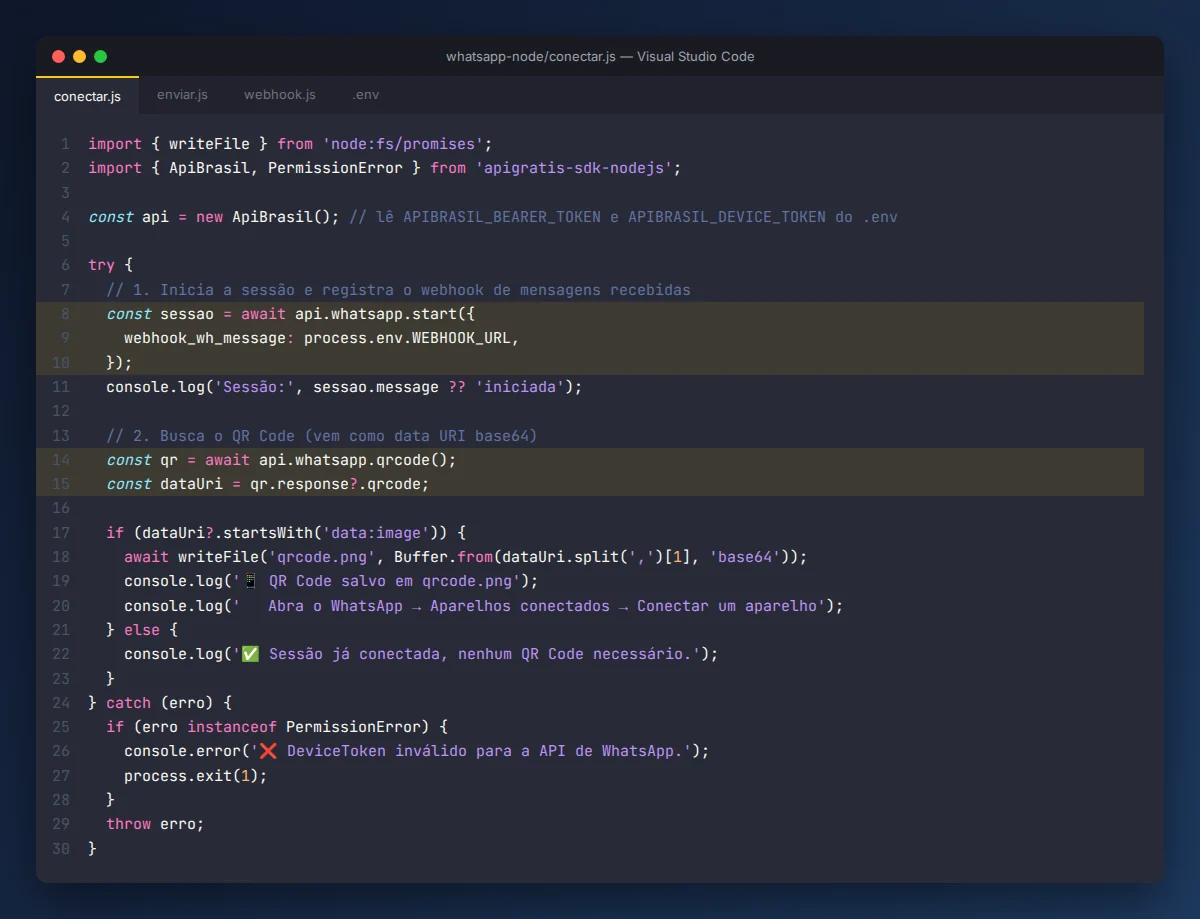Click 'Sessão já conectada' string text

(x=353, y=654)
